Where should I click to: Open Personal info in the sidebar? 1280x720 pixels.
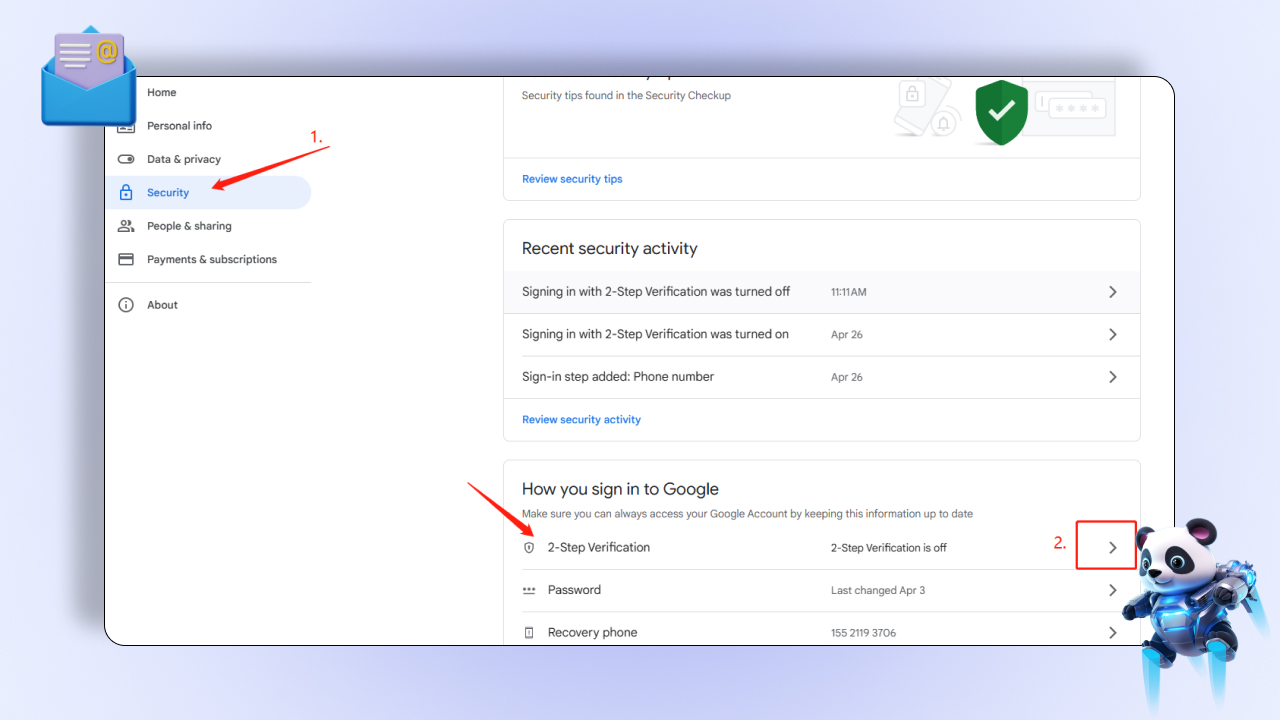pos(179,126)
